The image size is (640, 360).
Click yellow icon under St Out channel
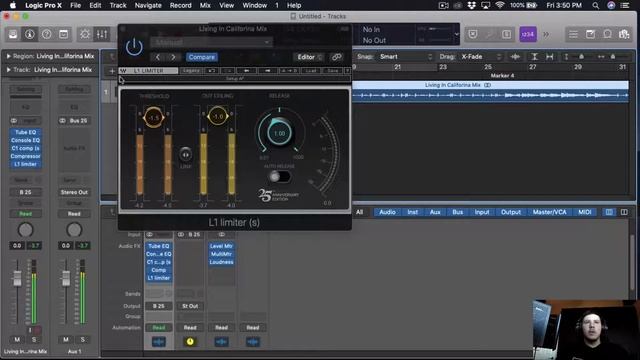pyautogui.click(x=190, y=342)
